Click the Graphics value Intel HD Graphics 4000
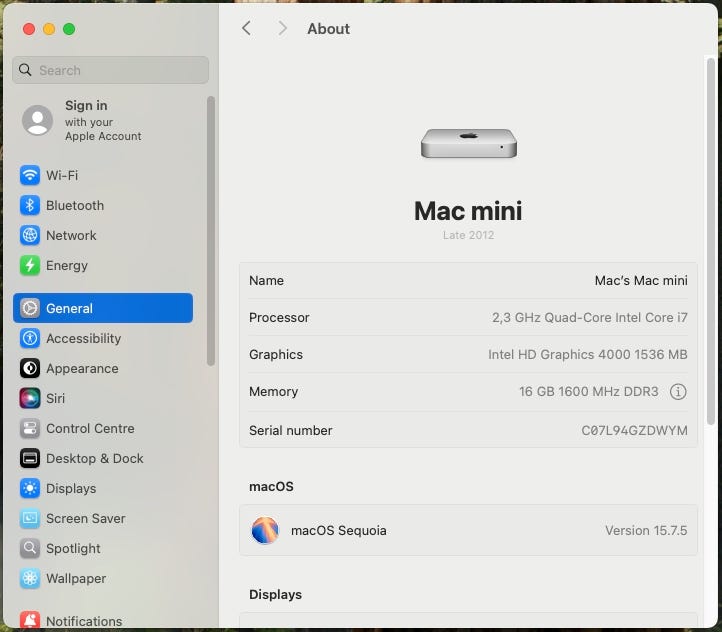Image resolution: width=722 pixels, height=632 pixels. click(x=588, y=354)
